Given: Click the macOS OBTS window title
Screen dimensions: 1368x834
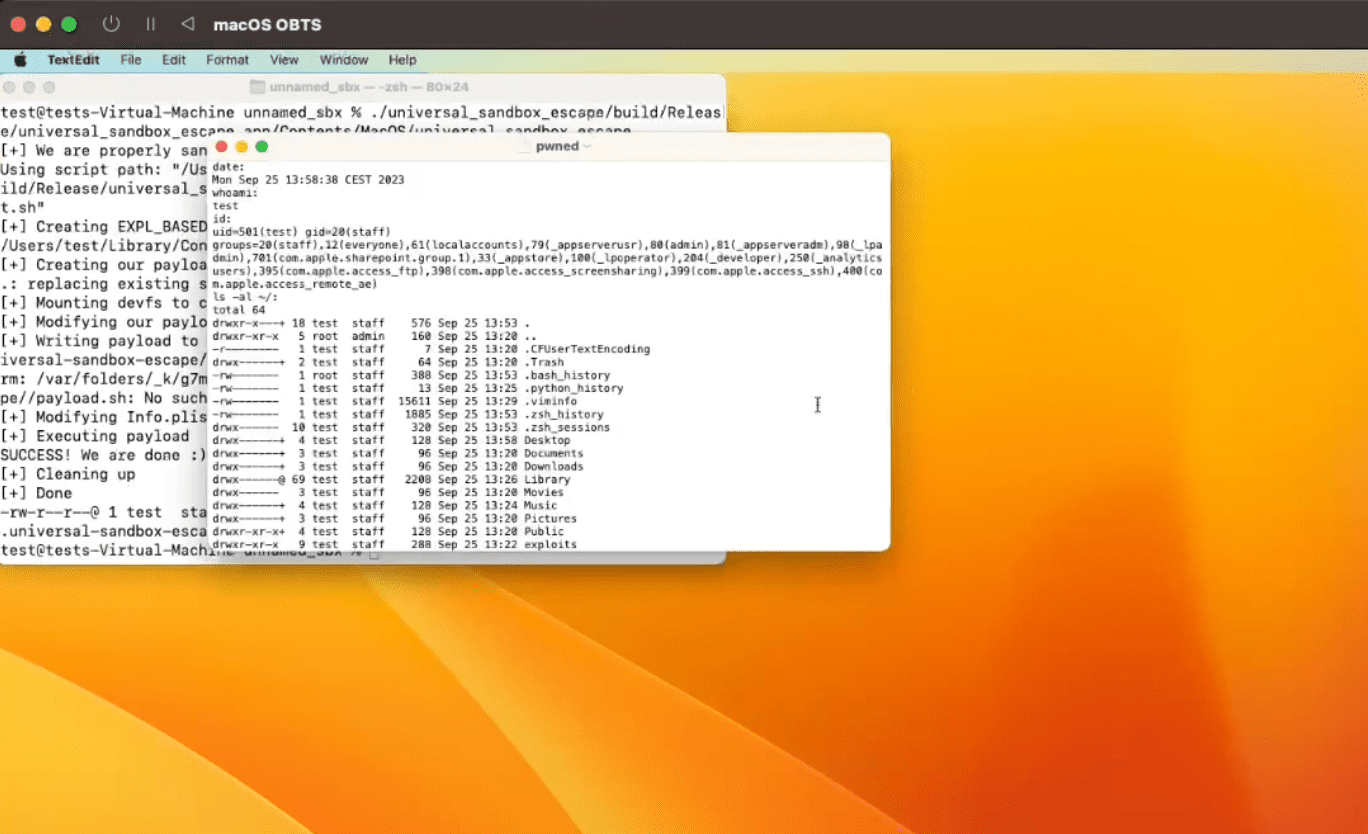Looking at the screenshot, I should 267,24.
